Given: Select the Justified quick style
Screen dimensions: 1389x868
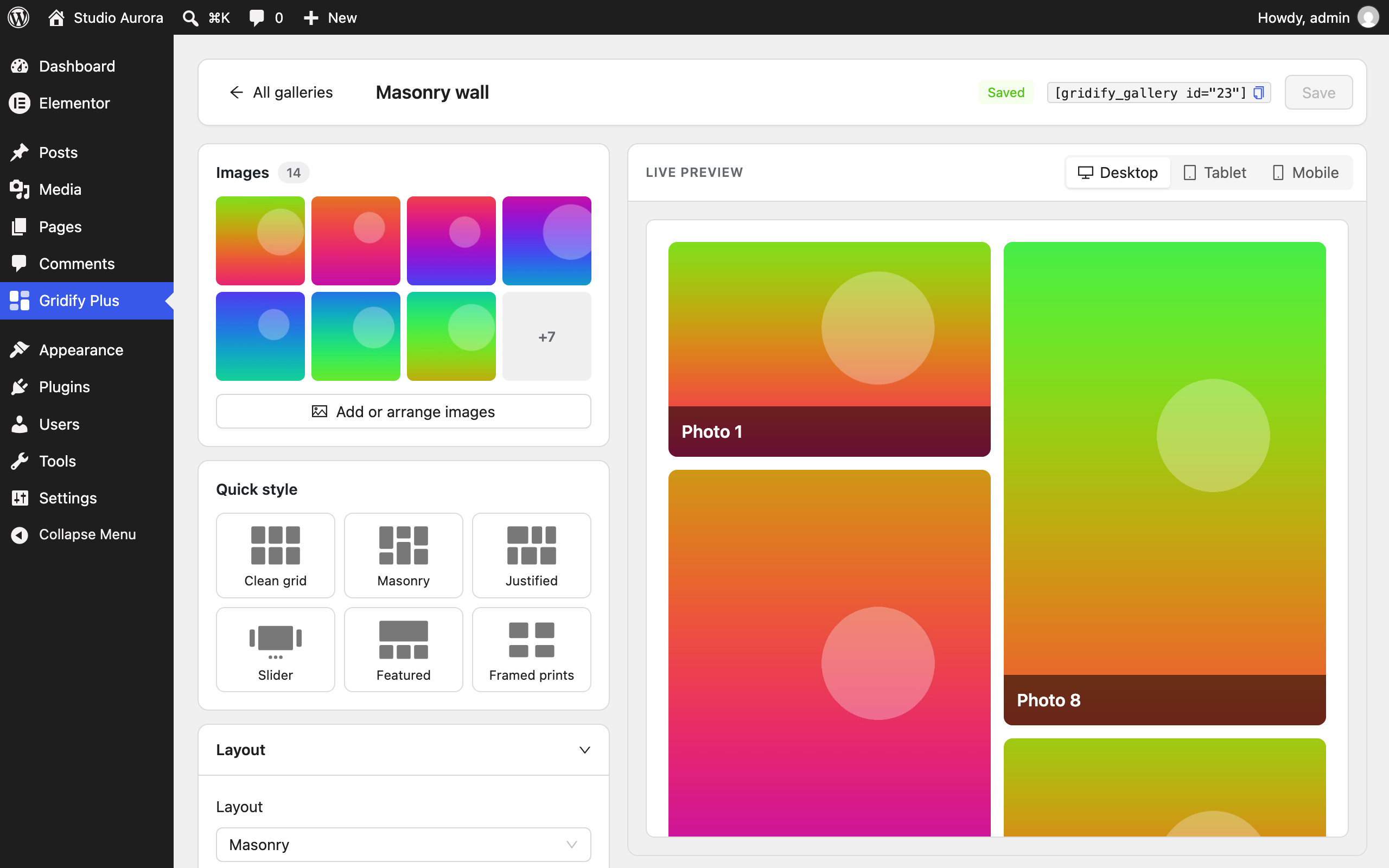Looking at the screenshot, I should point(532,555).
